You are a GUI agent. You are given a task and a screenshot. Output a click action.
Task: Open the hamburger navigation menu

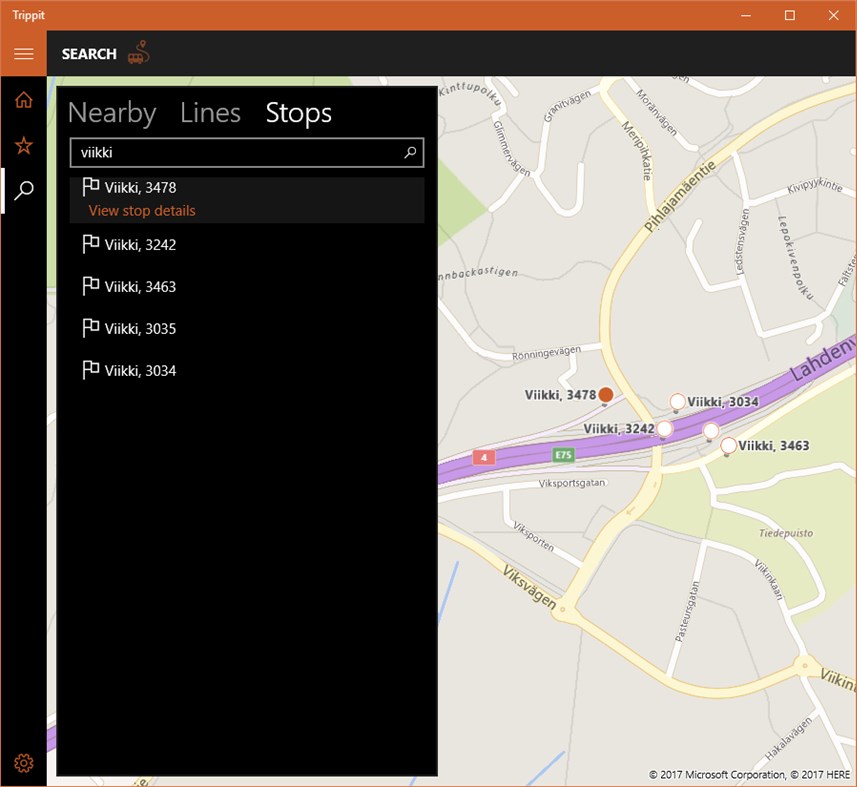click(23, 54)
